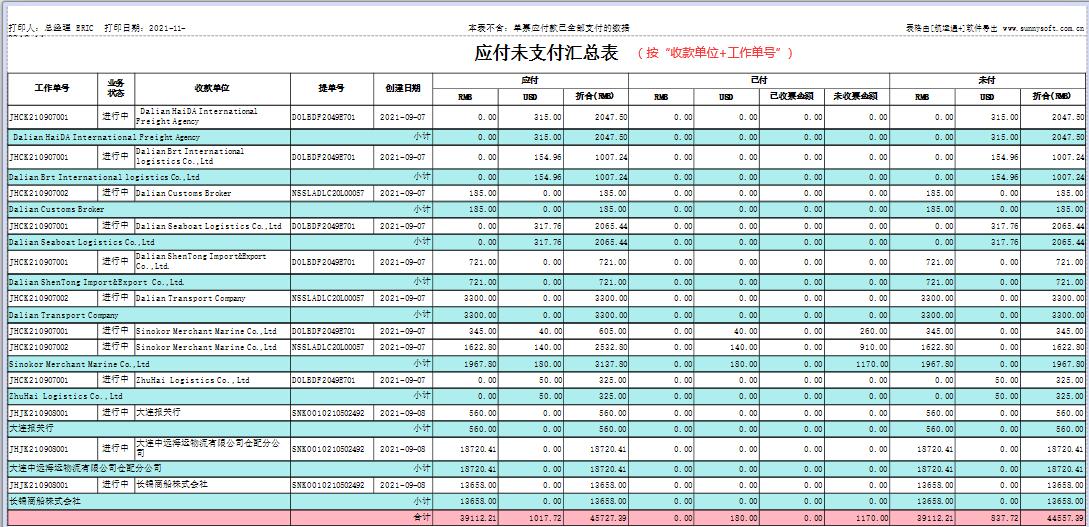
Task: Select the 工作单号 column header
Action: pyautogui.click(x=52, y=88)
